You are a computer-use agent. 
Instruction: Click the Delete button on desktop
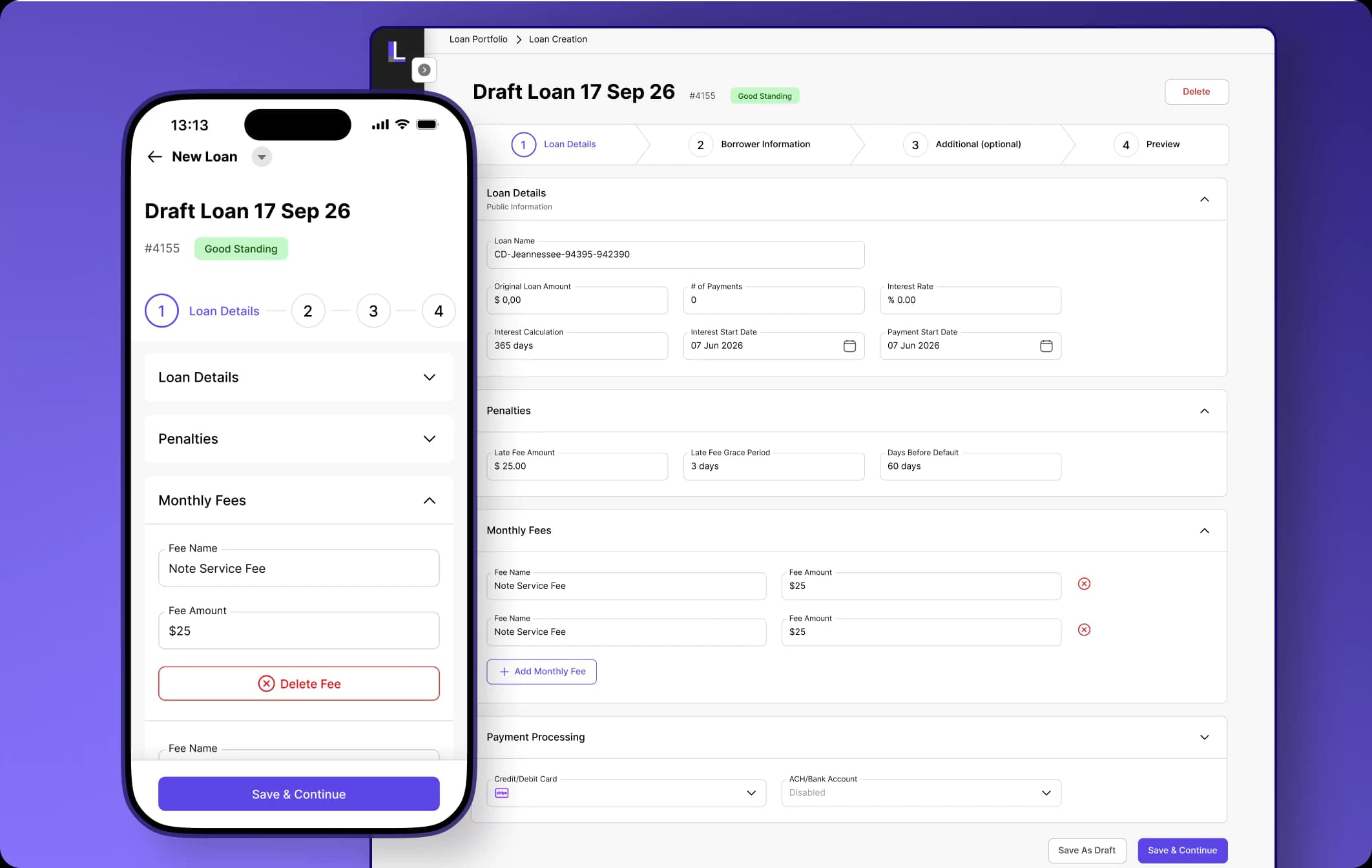pyautogui.click(x=1196, y=92)
